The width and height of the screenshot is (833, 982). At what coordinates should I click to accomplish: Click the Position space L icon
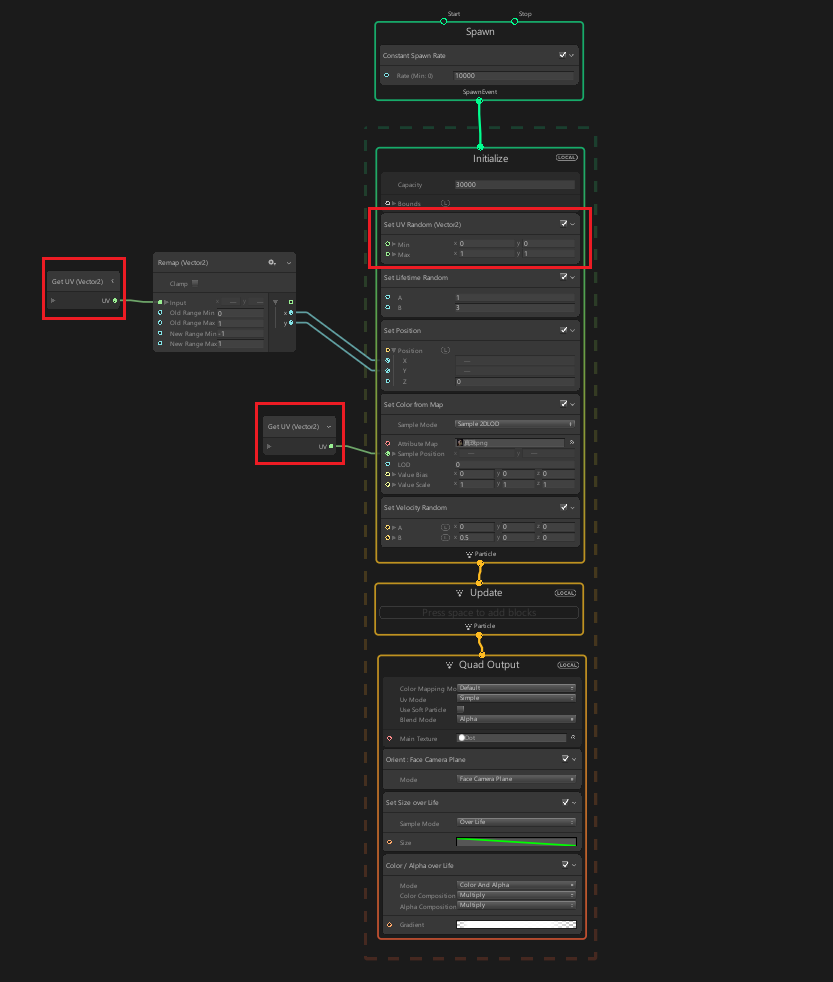point(445,350)
